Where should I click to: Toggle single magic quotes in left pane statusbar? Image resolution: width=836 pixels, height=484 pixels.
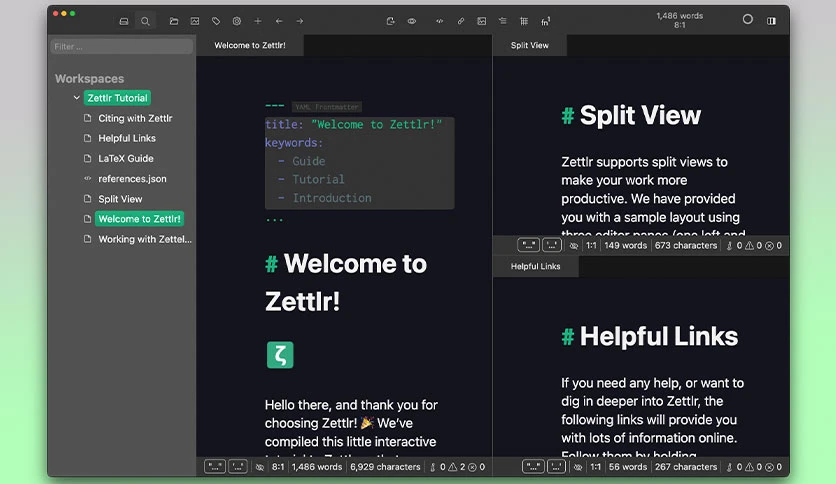[238, 467]
